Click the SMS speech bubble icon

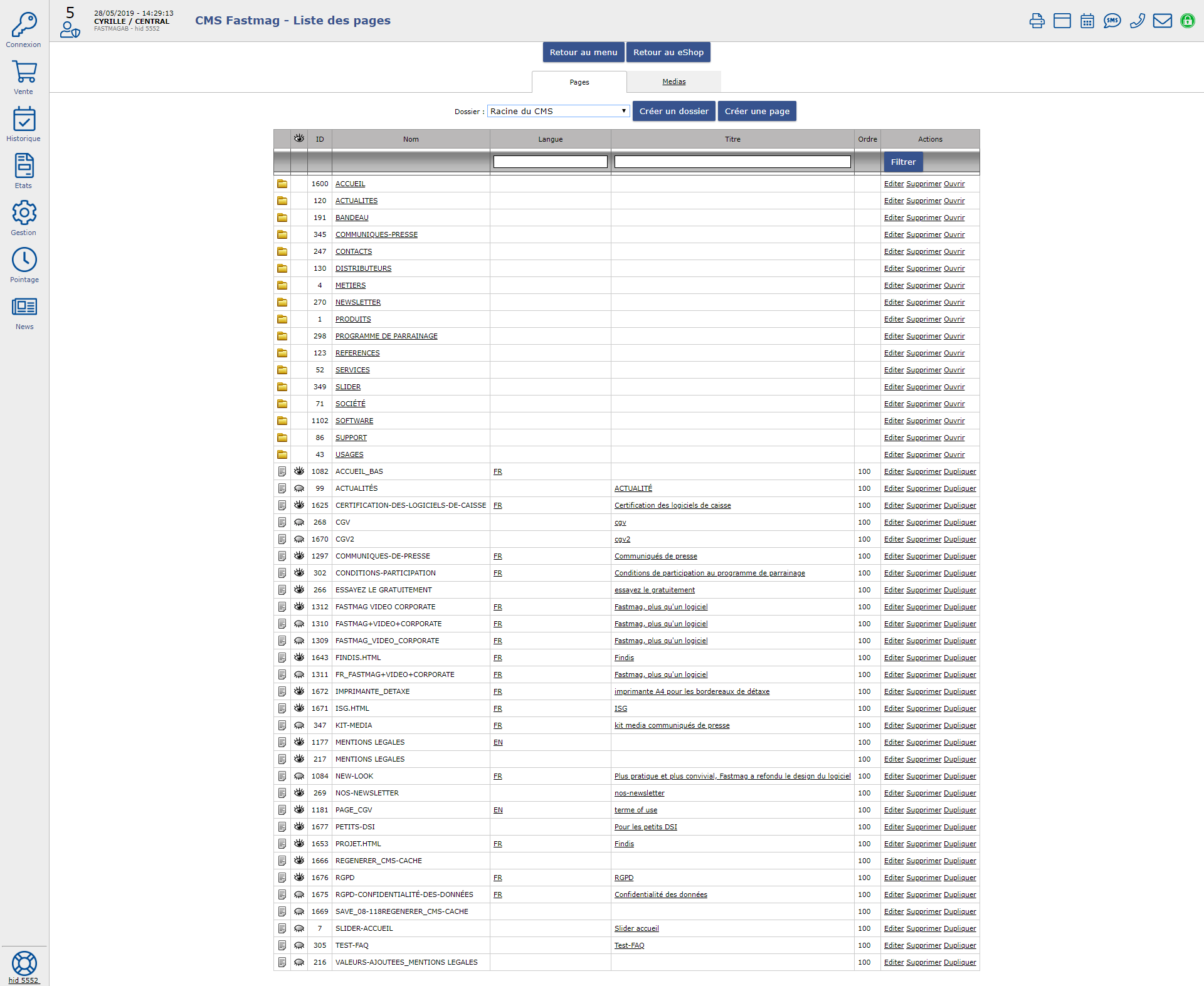pyautogui.click(x=1112, y=21)
